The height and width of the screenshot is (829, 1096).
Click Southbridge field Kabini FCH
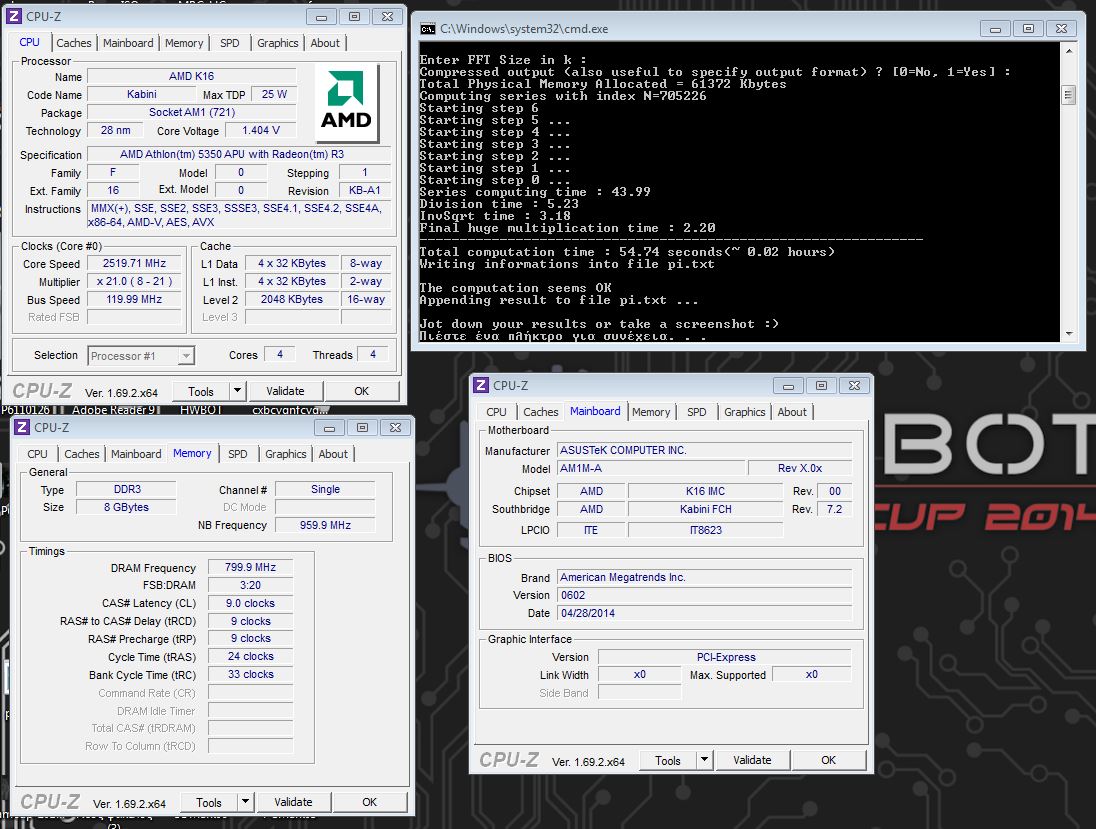point(705,509)
